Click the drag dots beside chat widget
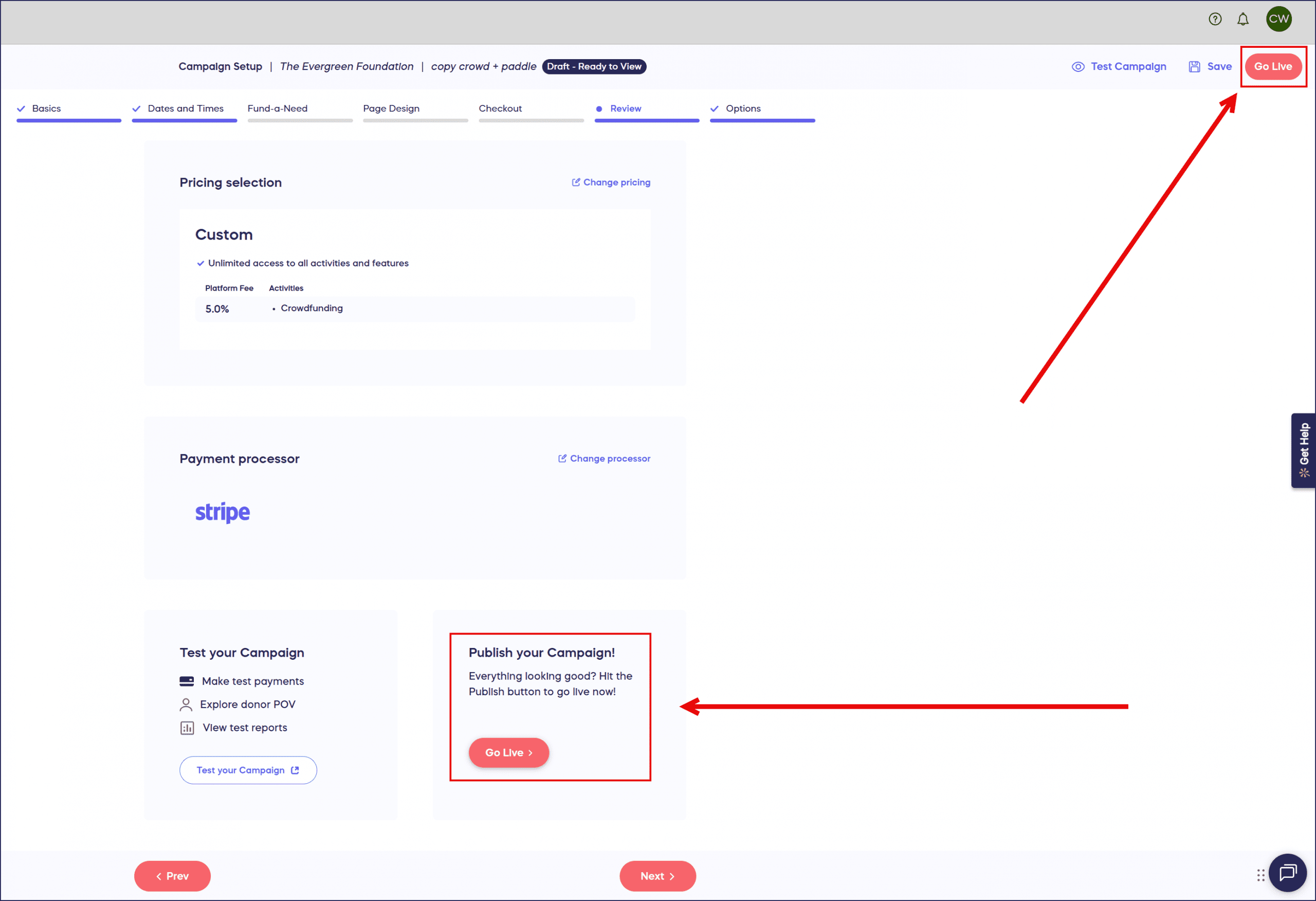This screenshot has width=1316, height=901. [x=1260, y=875]
